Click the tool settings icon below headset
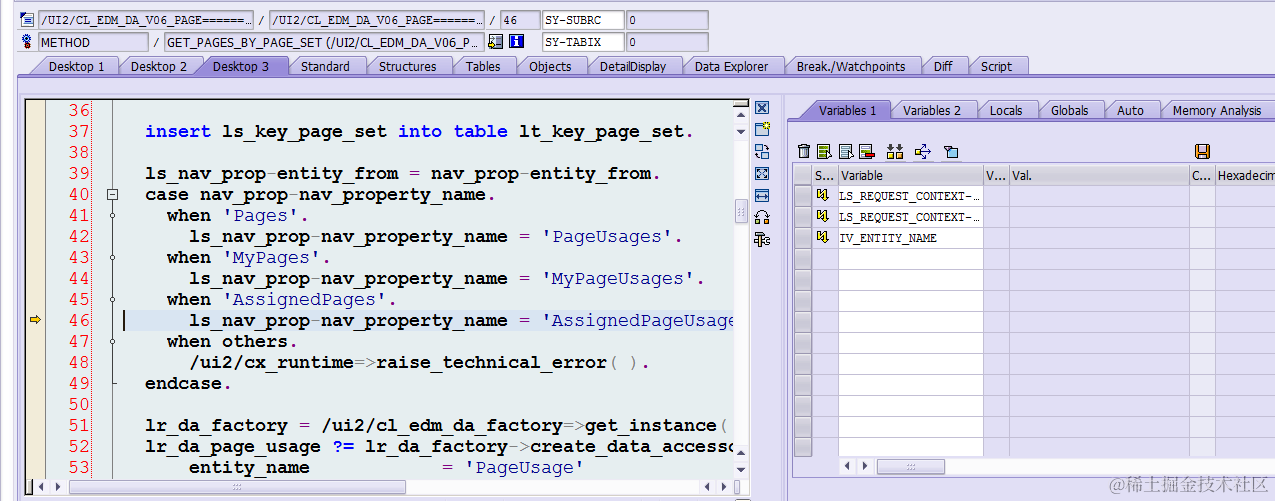The image size is (1275, 501). [x=762, y=239]
